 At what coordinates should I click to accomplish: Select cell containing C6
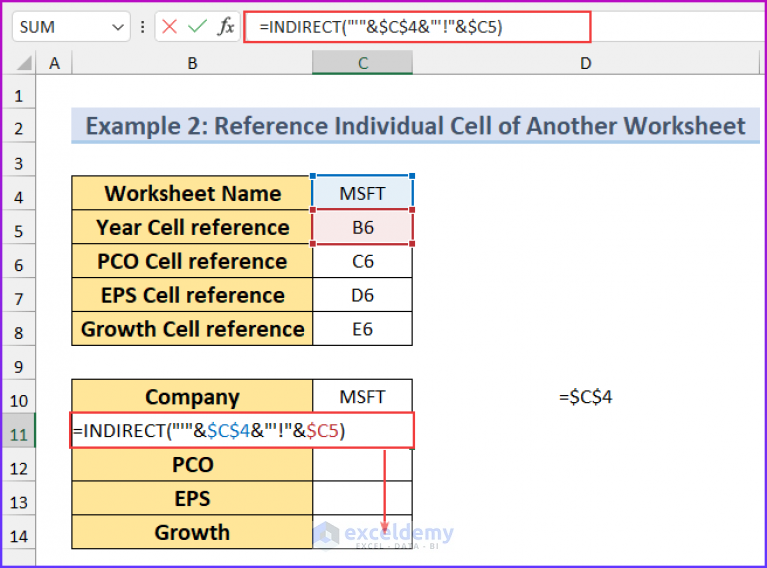pos(362,261)
